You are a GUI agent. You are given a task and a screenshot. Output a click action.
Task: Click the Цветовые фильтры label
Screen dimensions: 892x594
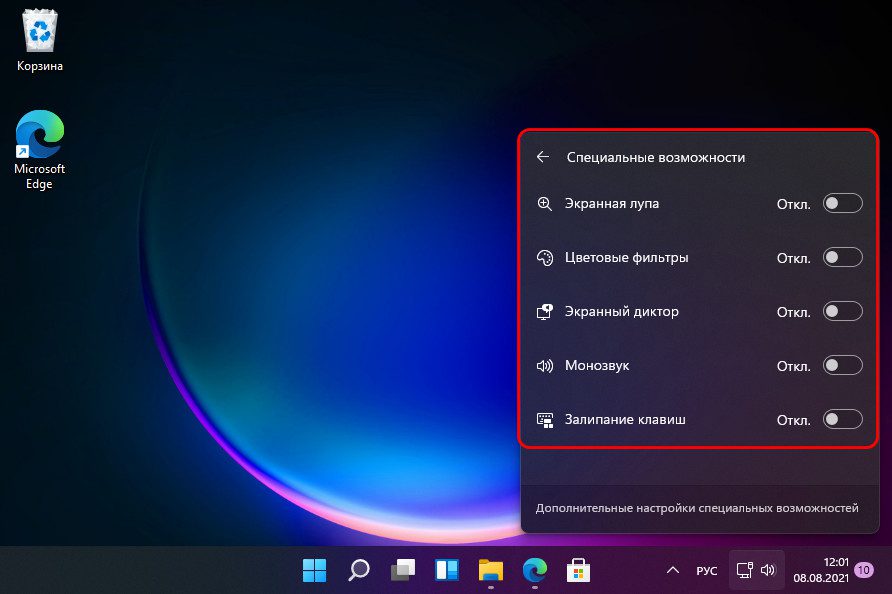click(626, 258)
